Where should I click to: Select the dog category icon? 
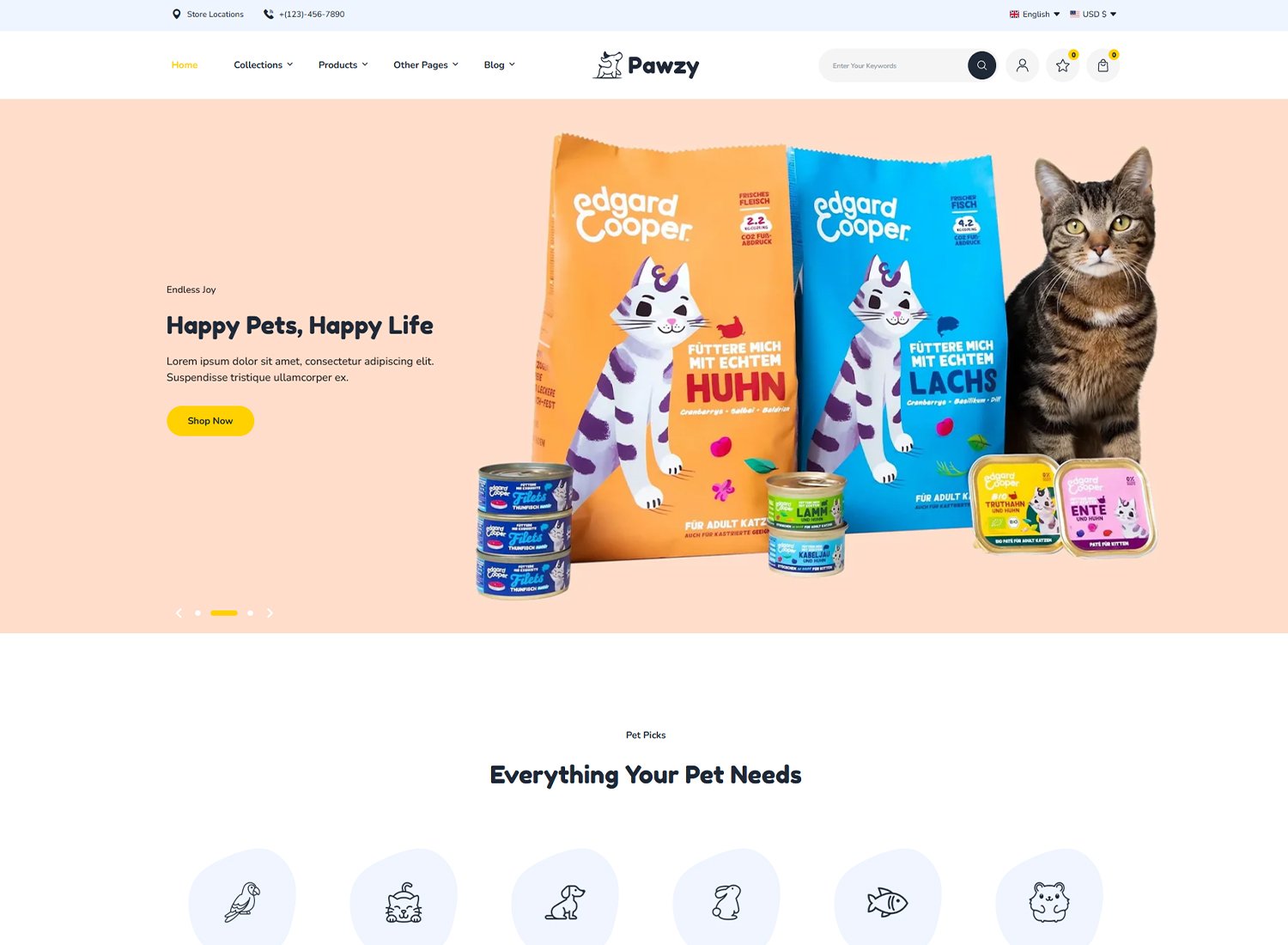(565, 902)
